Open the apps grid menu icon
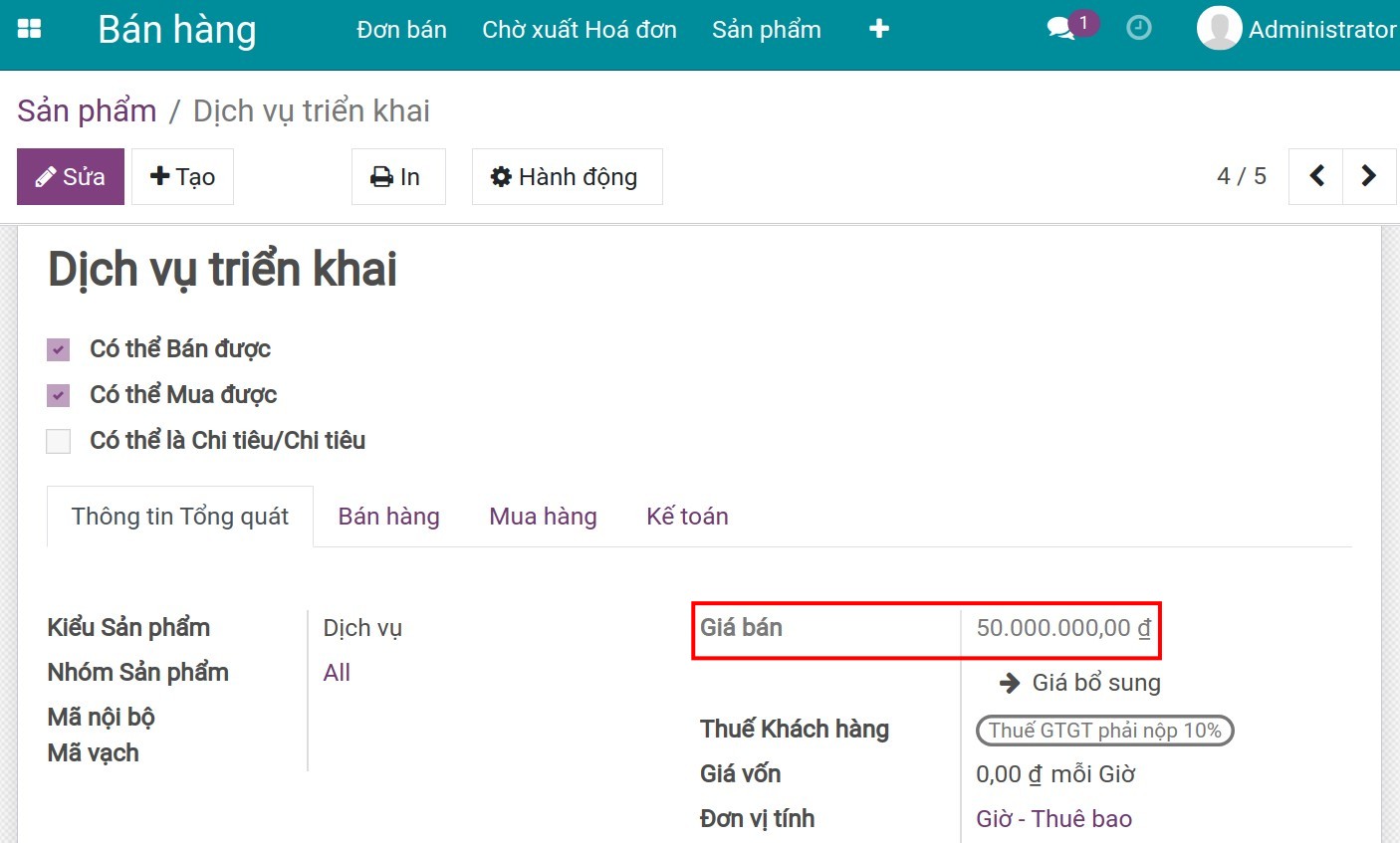Screen dimensions: 1400x843 (30, 29)
